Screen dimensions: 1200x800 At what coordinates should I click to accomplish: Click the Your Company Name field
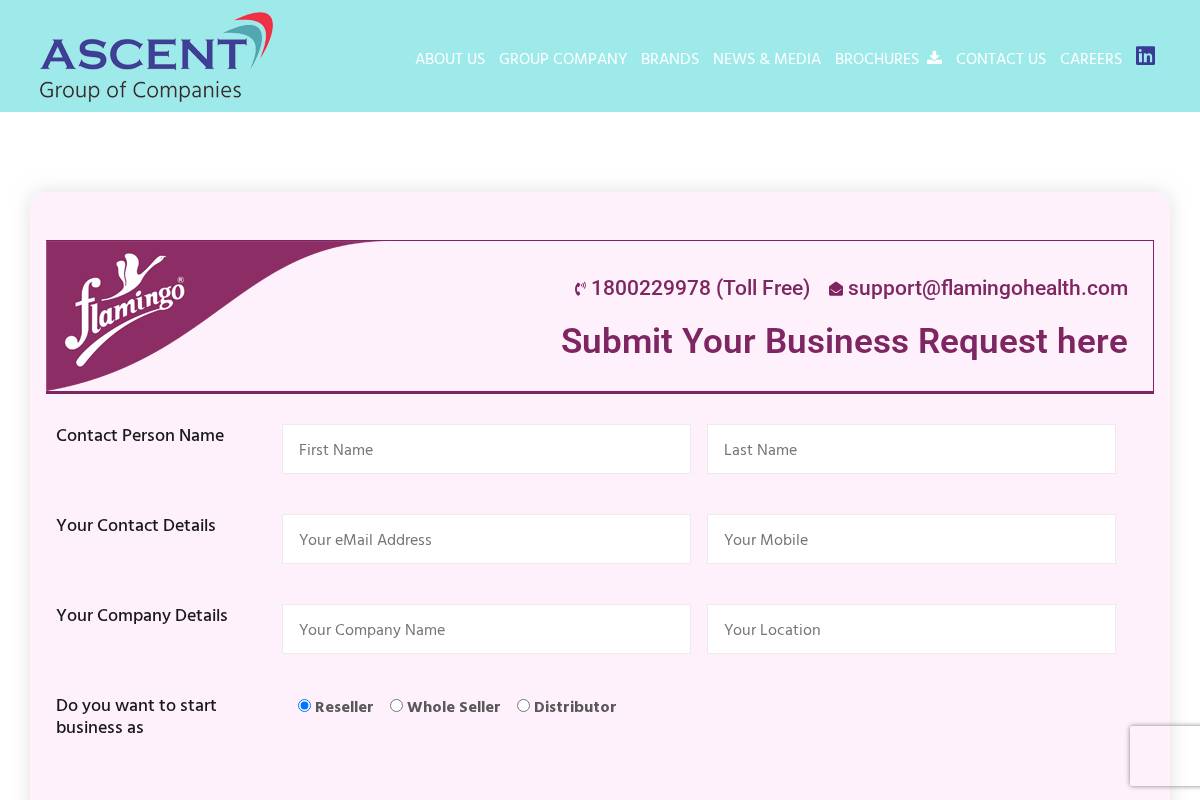click(486, 629)
